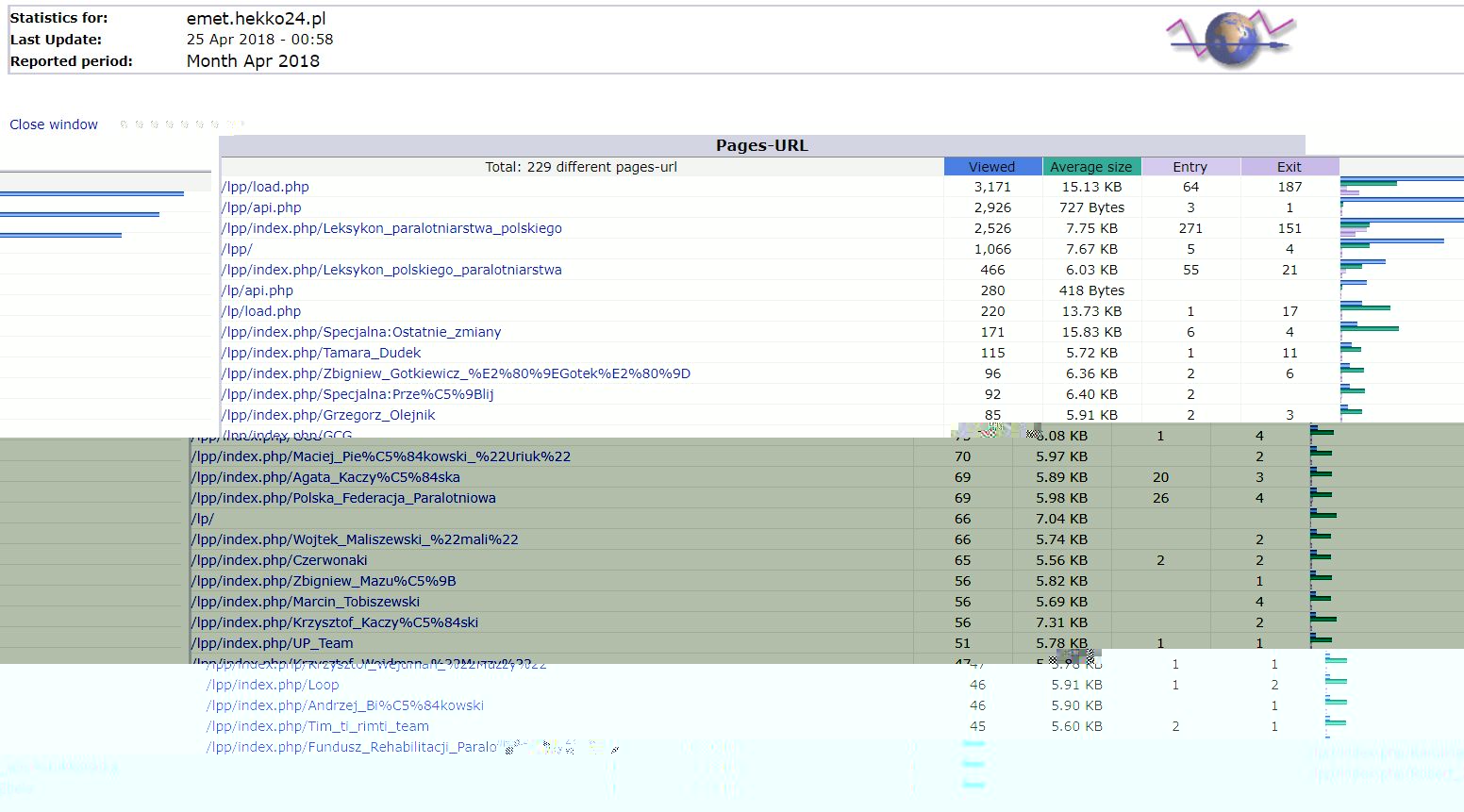
Task: Click the bar graph for /lpp/load.php
Action: [x=1402, y=187]
